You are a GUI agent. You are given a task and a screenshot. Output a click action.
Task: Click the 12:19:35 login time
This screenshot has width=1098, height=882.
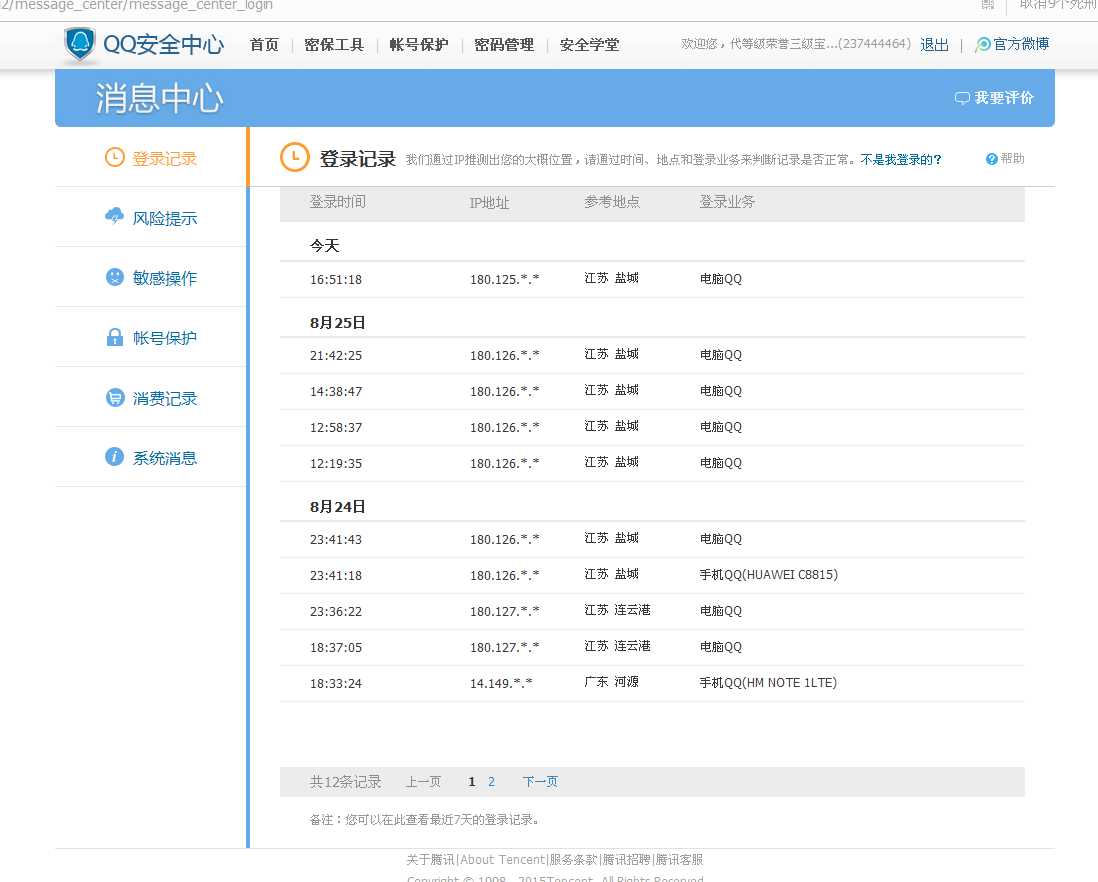(336, 463)
